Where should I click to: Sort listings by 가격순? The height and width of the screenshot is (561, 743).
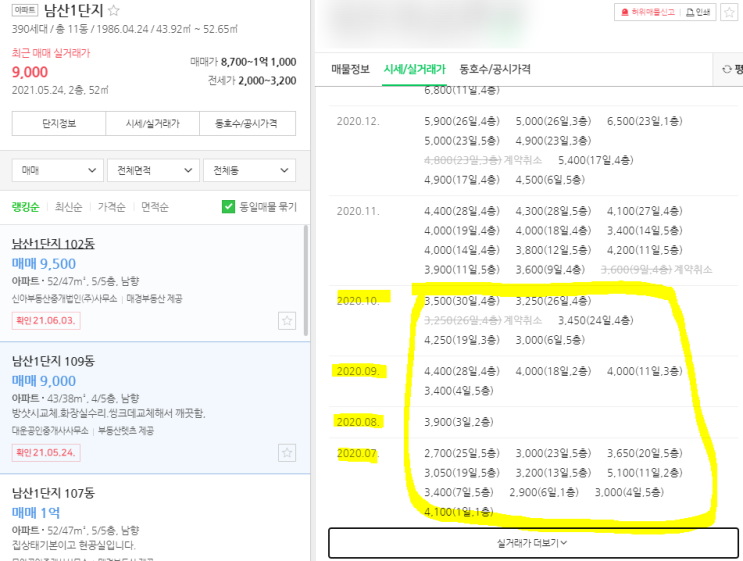(x=112, y=207)
